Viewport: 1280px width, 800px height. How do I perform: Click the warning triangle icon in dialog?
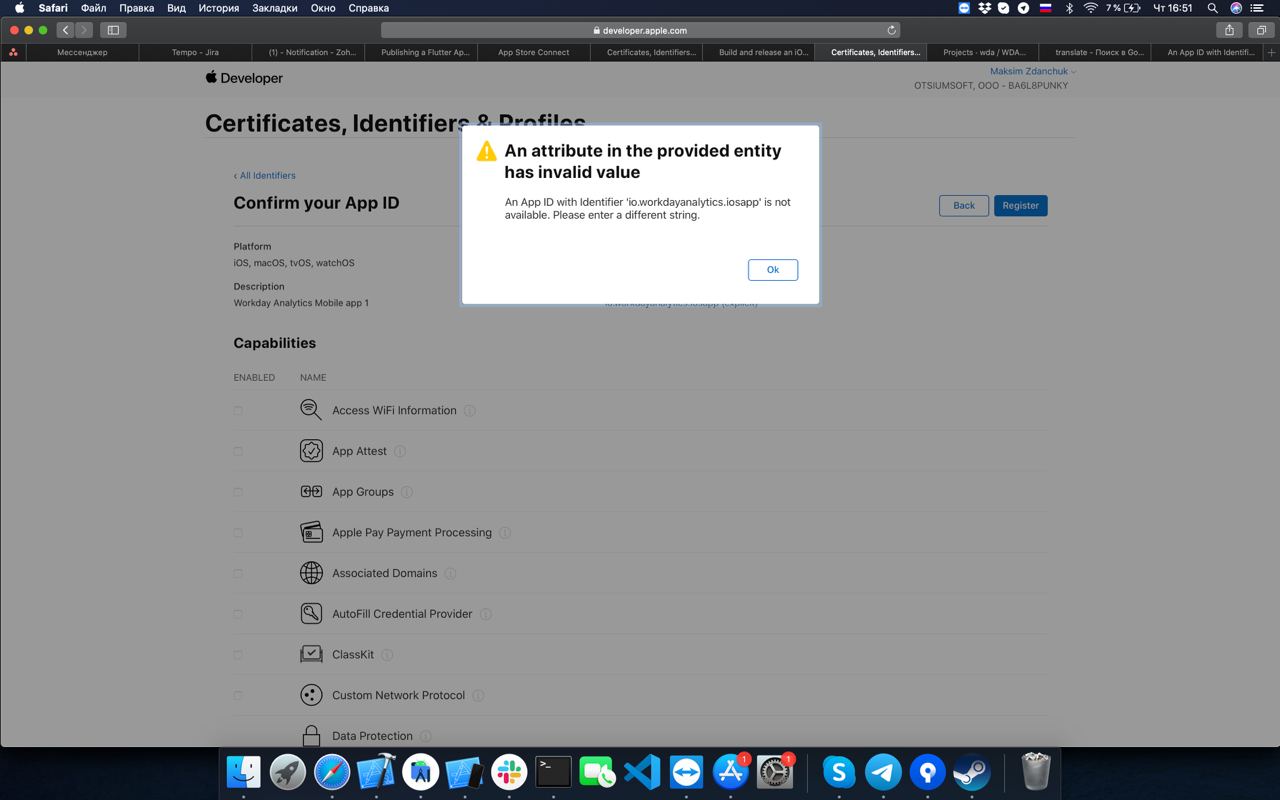[486, 151]
